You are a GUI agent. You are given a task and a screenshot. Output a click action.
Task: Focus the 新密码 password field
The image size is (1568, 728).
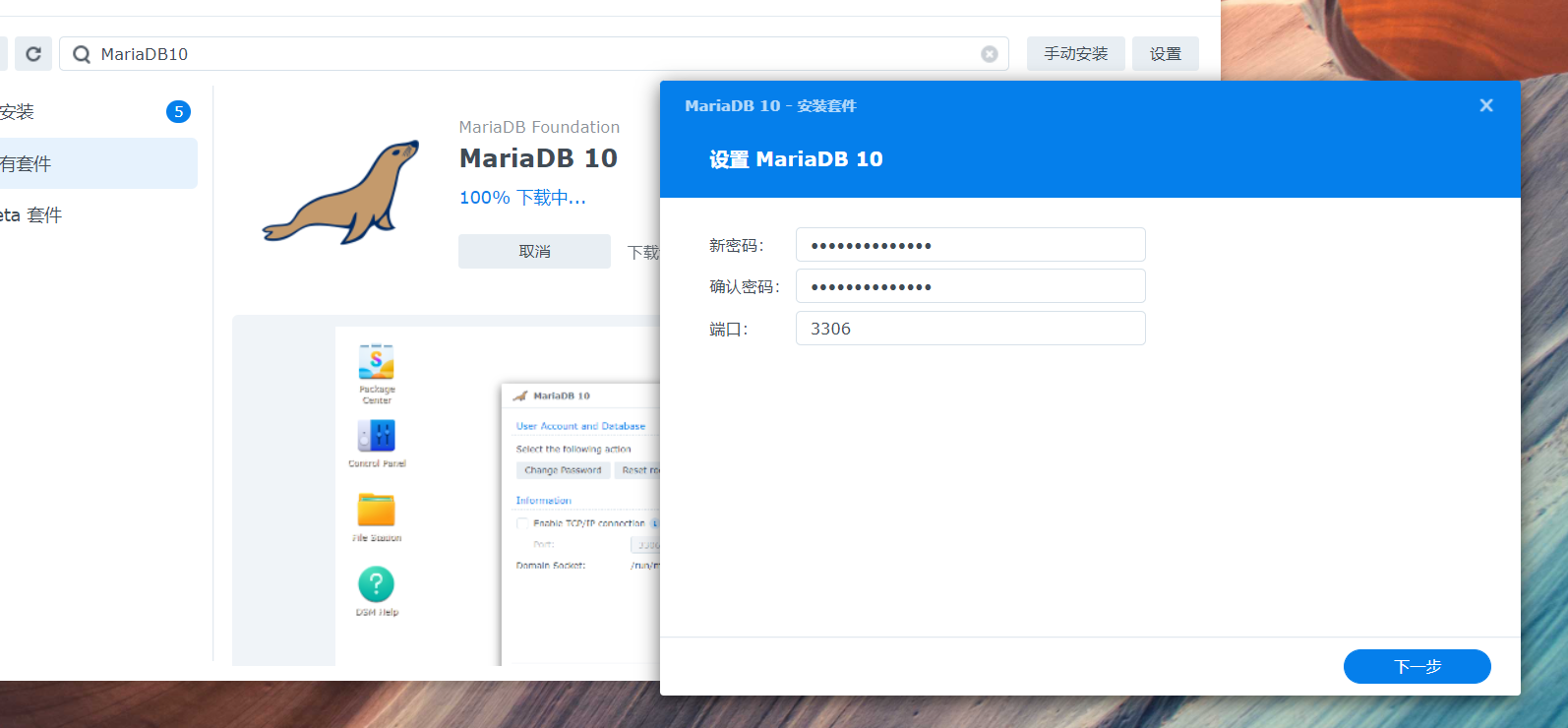coord(970,245)
